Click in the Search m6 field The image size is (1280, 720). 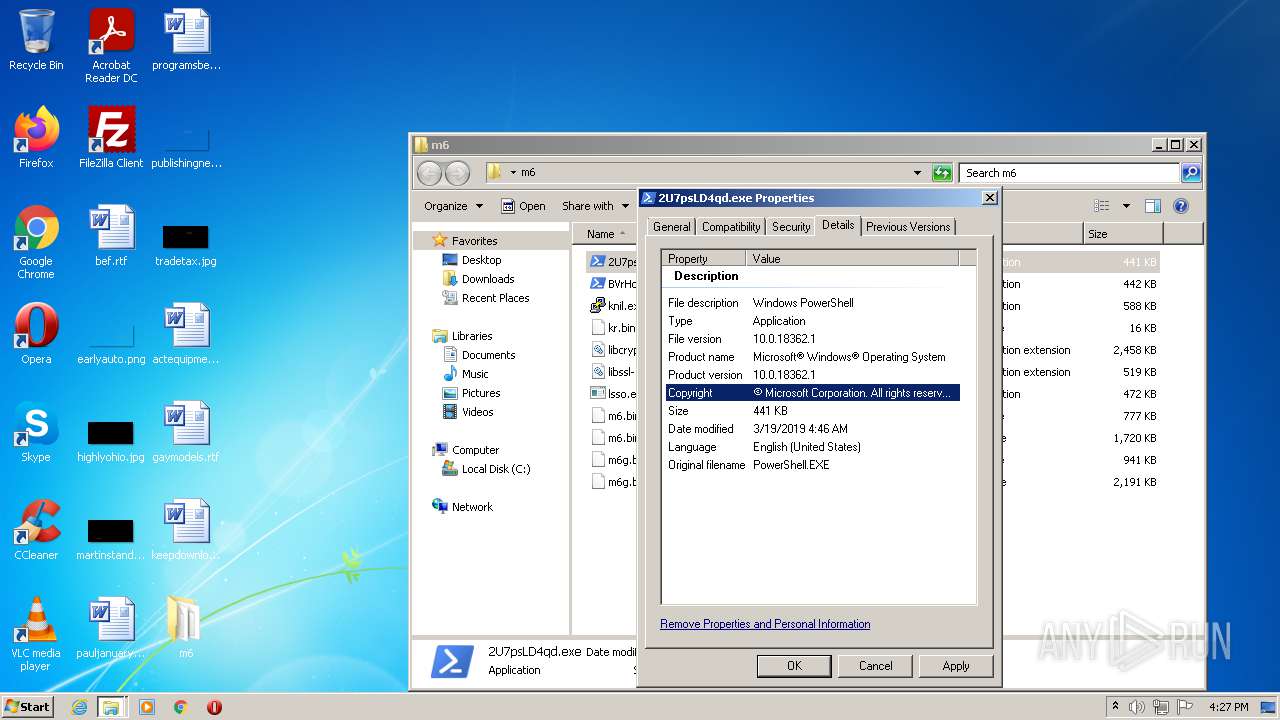[x=1069, y=173]
